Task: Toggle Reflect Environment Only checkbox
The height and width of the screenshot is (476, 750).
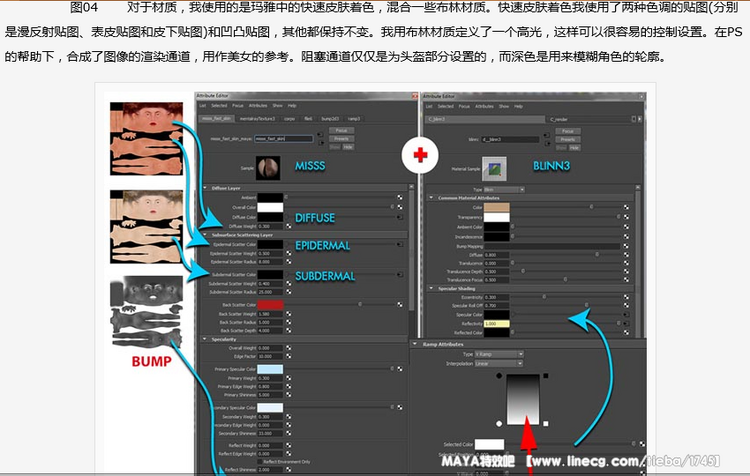Action: pyautogui.click(x=260, y=460)
